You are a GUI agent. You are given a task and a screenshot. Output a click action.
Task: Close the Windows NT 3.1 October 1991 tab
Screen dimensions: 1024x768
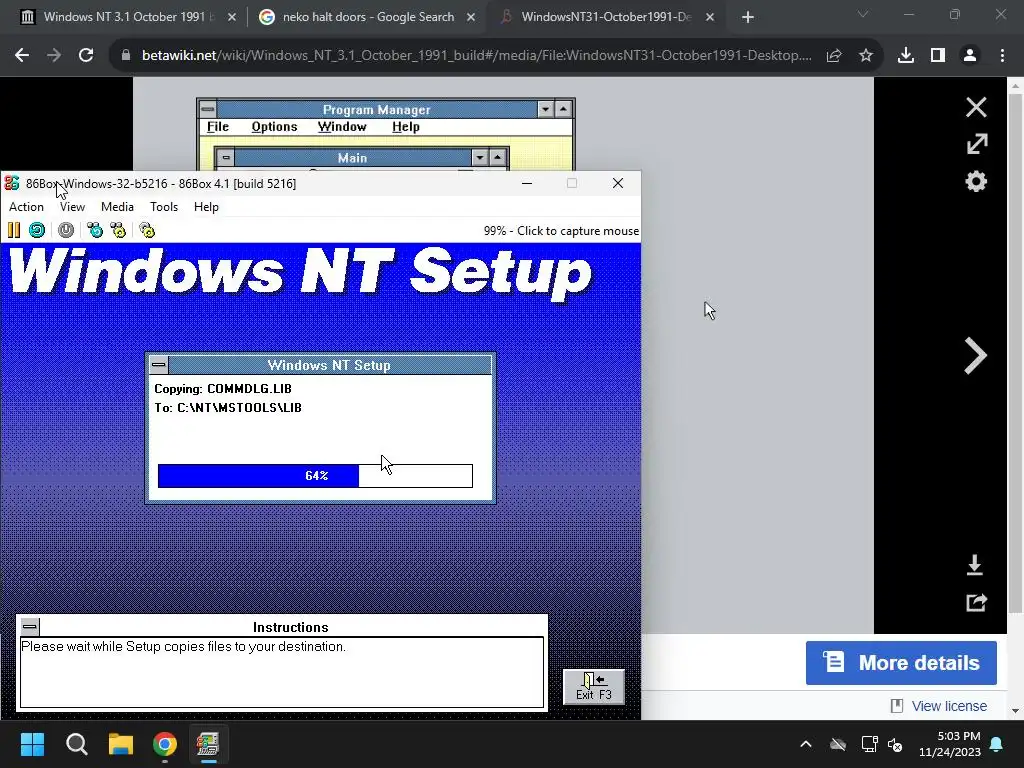pyautogui.click(x=232, y=18)
